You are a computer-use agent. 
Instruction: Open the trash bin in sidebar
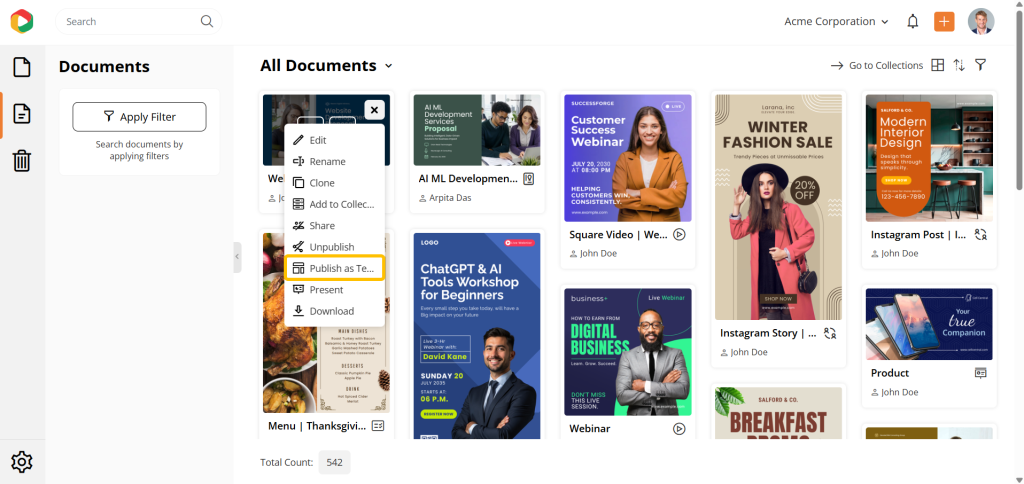[x=22, y=160]
